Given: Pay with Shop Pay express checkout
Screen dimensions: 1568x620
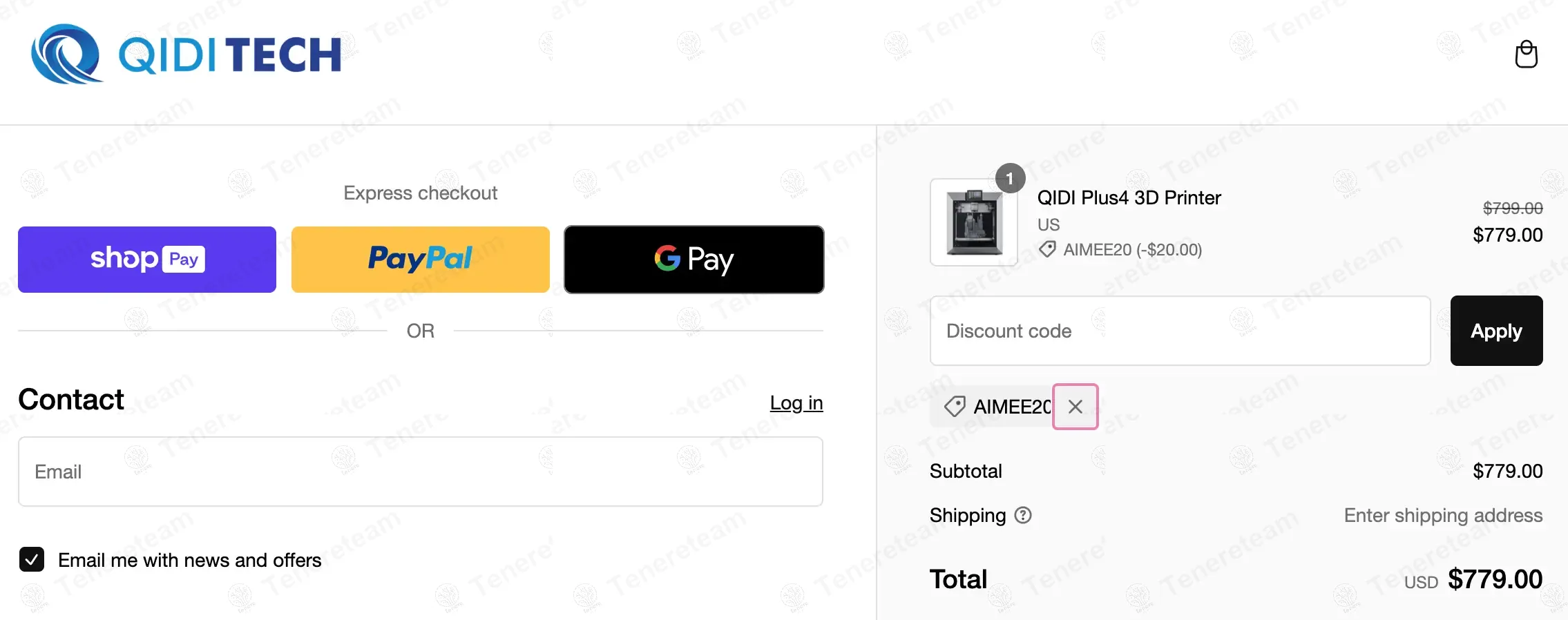Looking at the screenshot, I should click(x=147, y=260).
